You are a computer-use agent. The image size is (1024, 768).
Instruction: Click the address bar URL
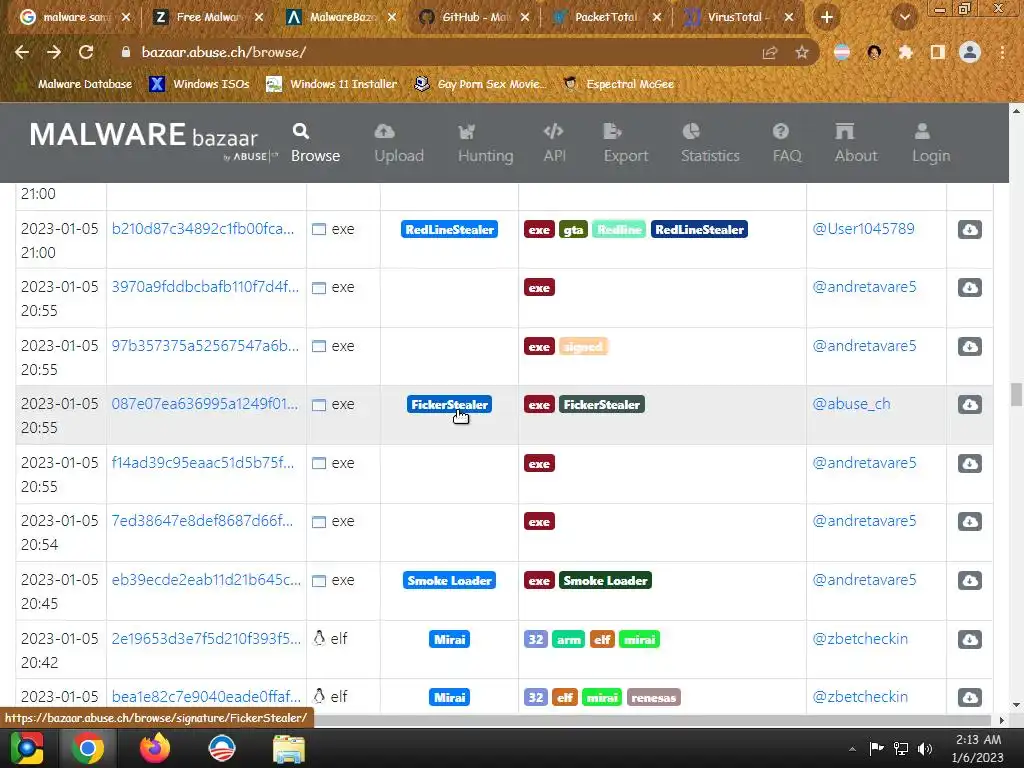point(224,52)
